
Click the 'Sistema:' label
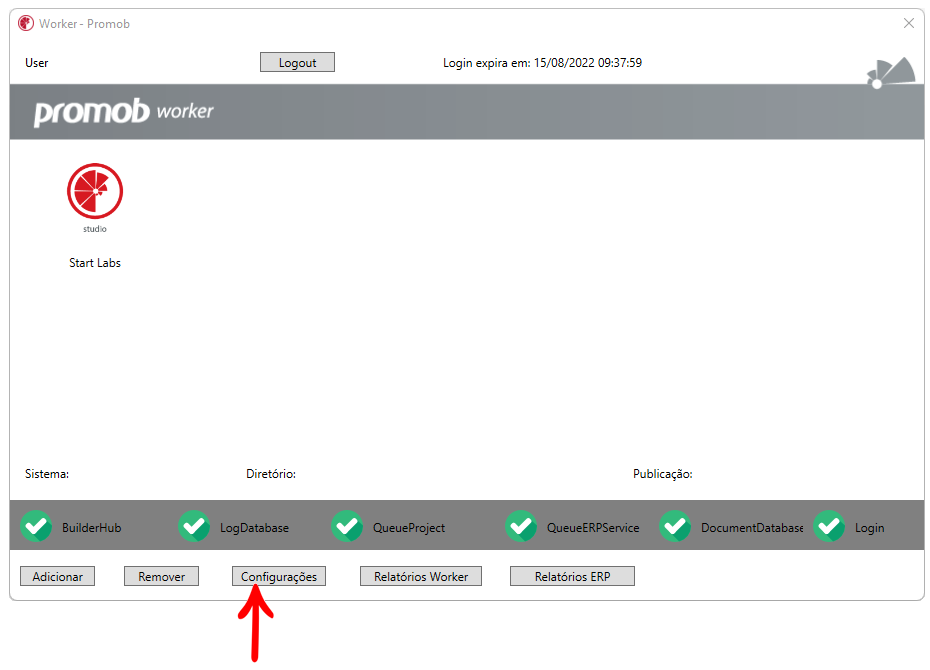tap(47, 474)
